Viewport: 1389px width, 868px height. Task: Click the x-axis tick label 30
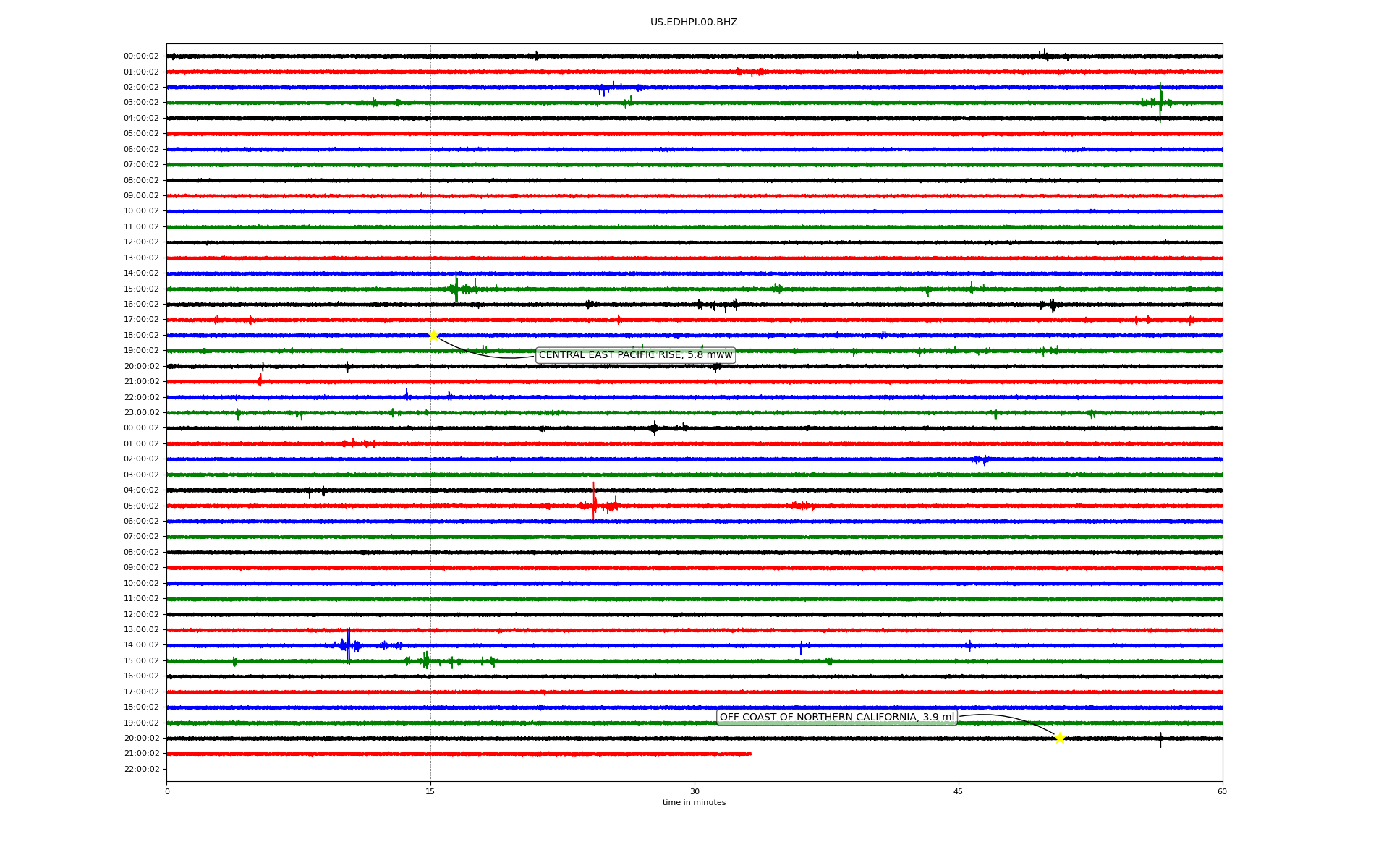coord(694,791)
